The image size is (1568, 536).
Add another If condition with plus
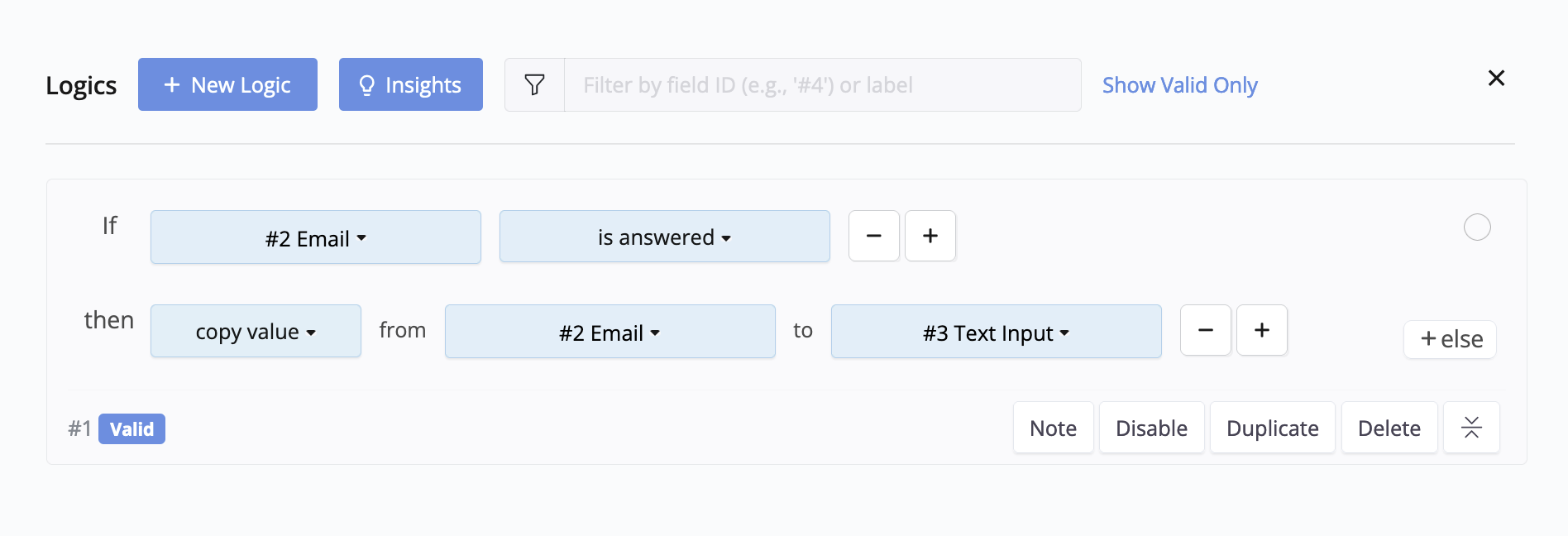click(x=930, y=237)
